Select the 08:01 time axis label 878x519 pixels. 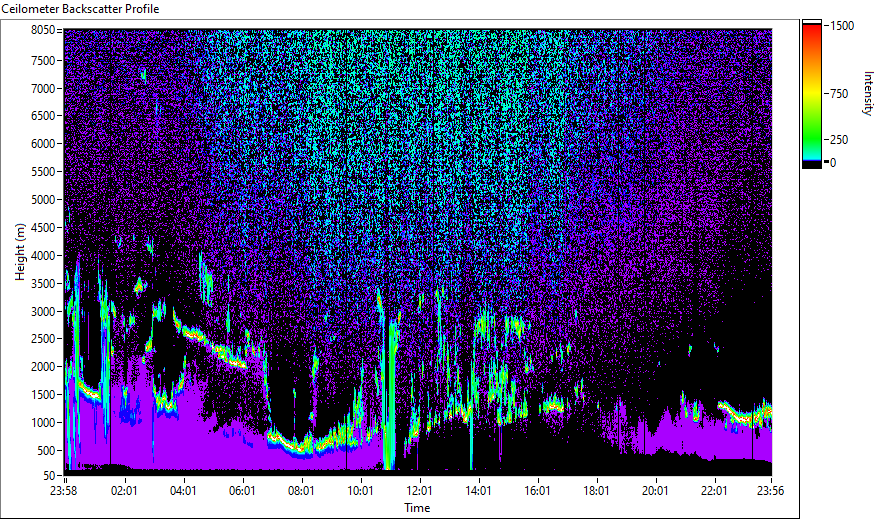[x=301, y=491]
